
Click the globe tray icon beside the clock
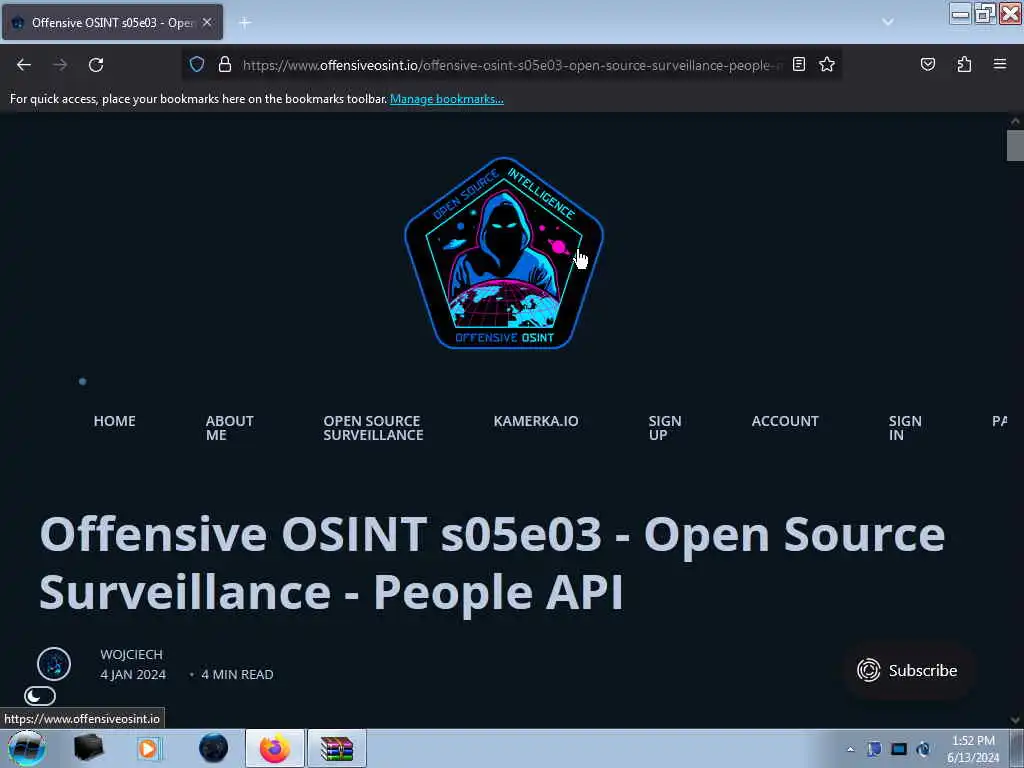[x=923, y=749]
